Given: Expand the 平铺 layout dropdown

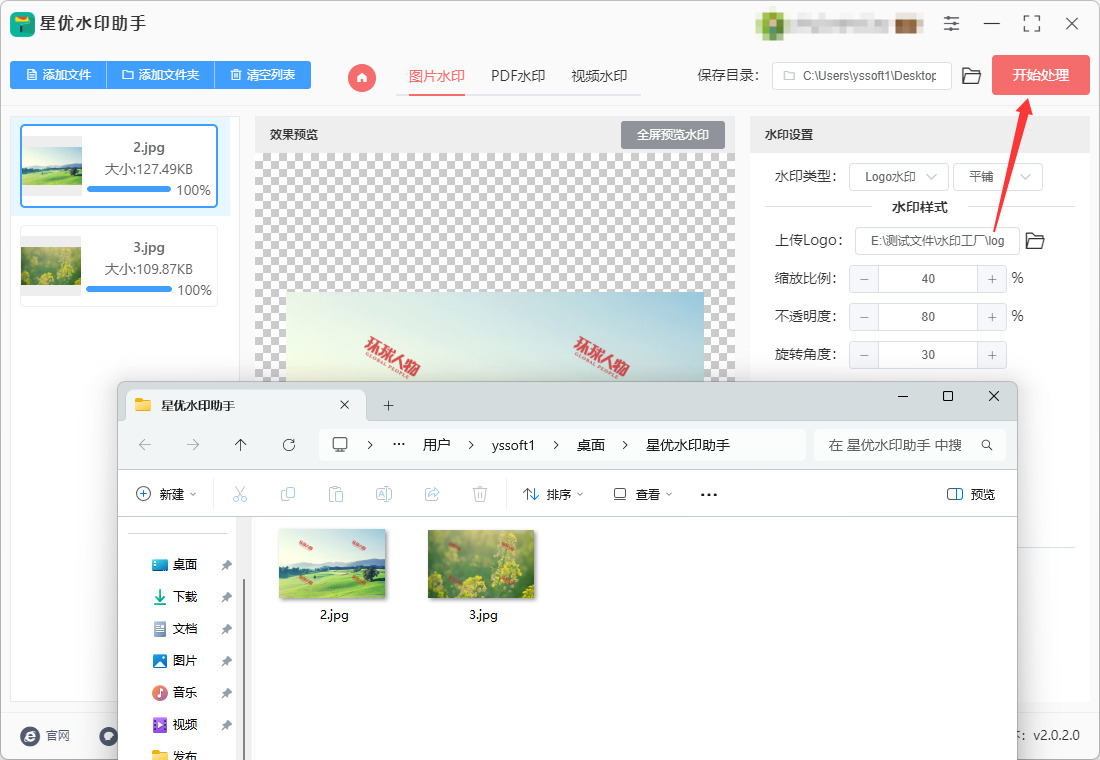Looking at the screenshot, I should pyautogui.click(x=998, y=177).
